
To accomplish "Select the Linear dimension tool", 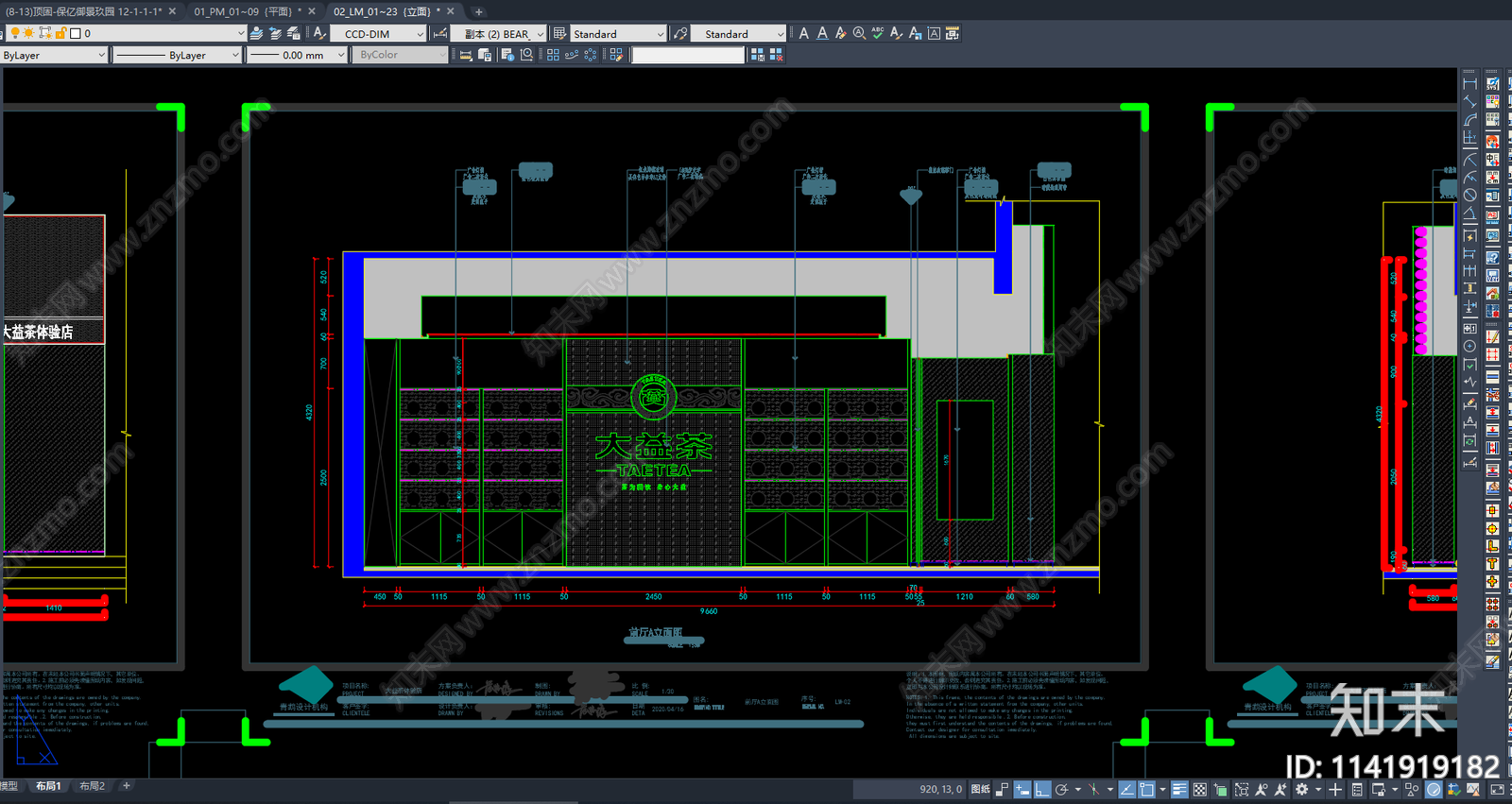I will coord(1469,84).
